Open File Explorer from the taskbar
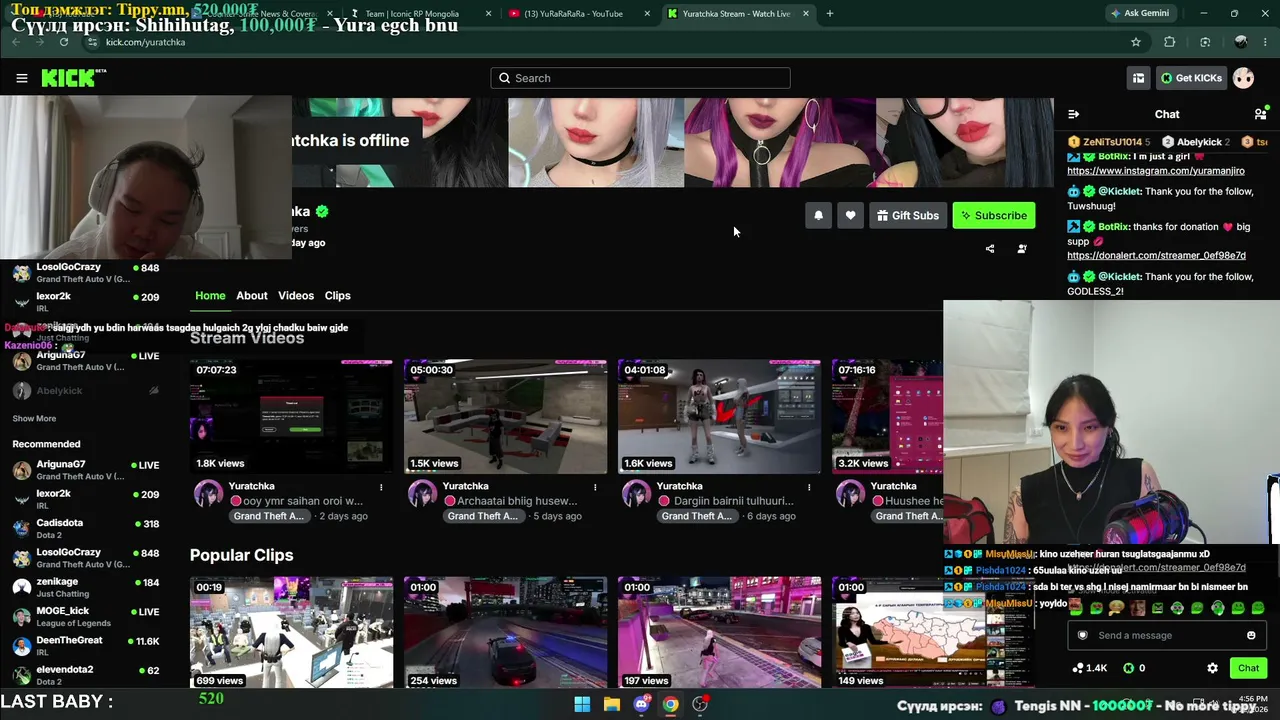 point(611,704)
